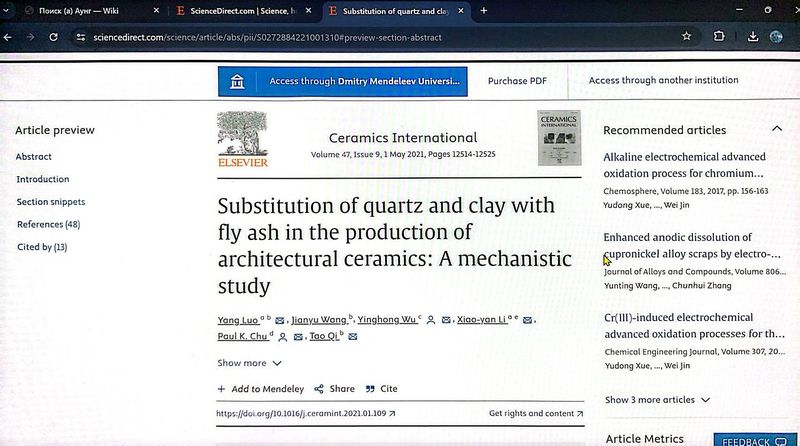Switch to the ScienceDirect.com tab
The height and width of the screenshot is (446, 800).
(241, 11)
